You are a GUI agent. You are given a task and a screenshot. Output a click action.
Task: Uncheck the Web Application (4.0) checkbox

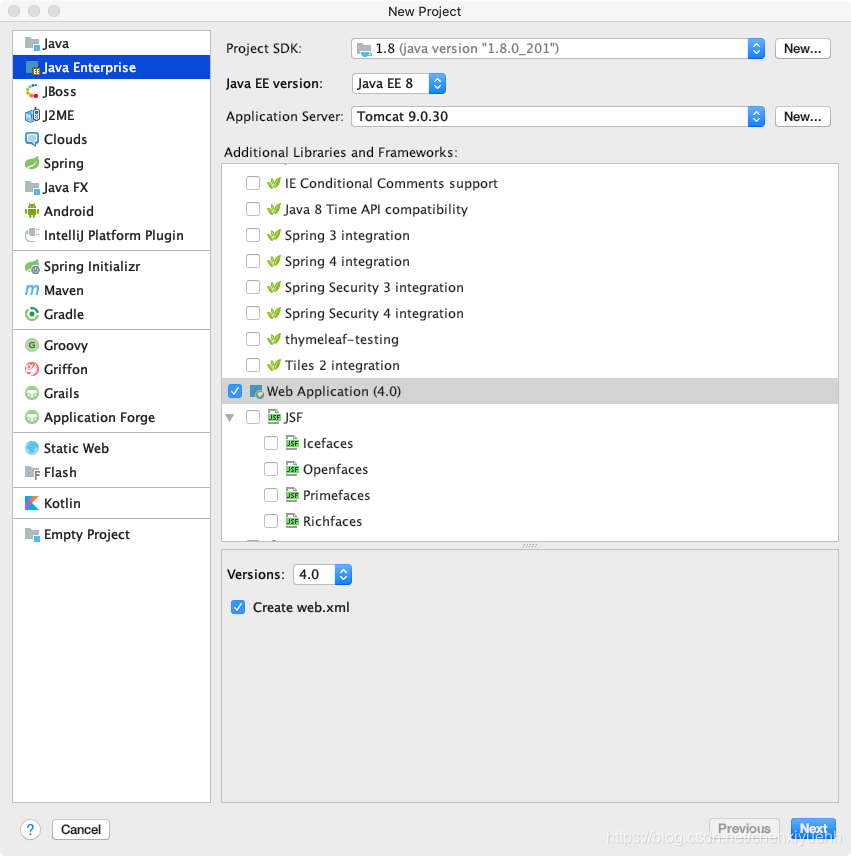pos(235,391)
